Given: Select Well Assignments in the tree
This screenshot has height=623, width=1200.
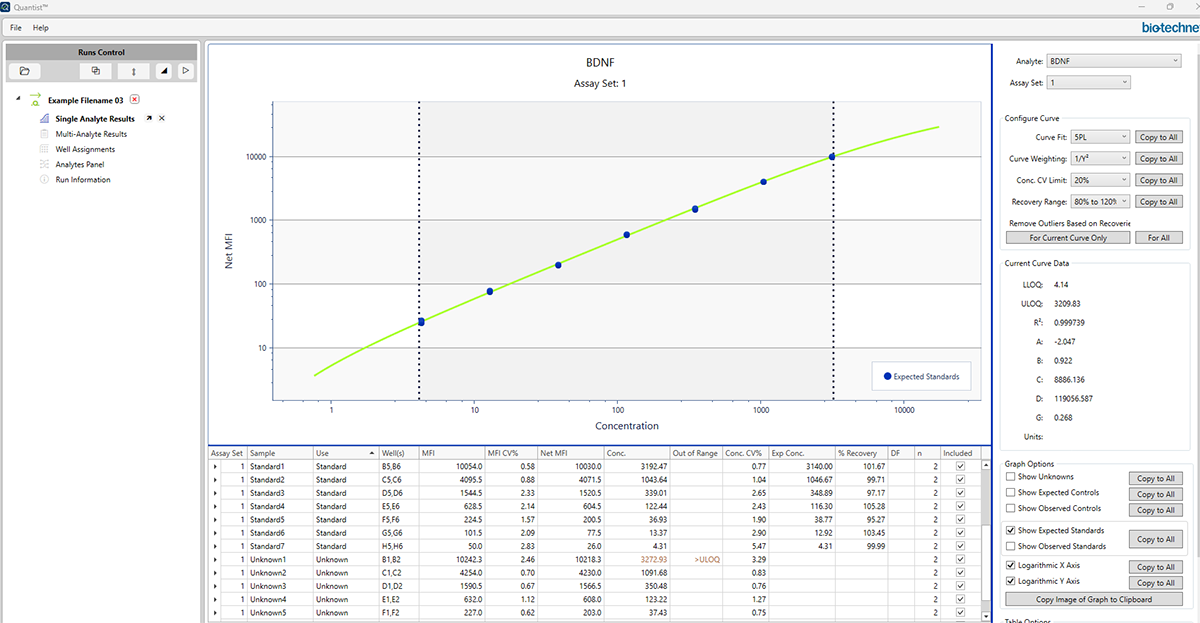Looking at the screenshot, I should [85, 149].
